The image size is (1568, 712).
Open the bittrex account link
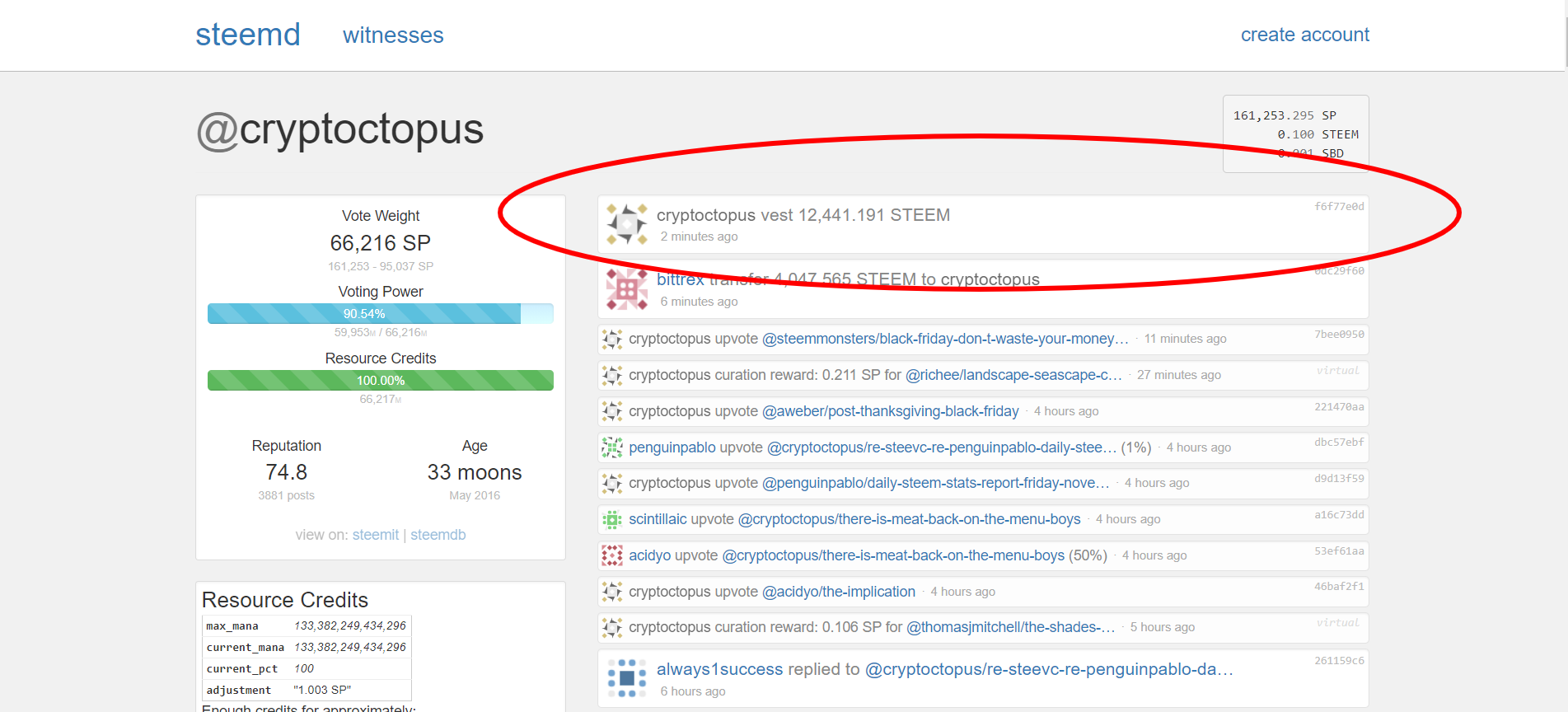pyautogui.click(x=681, y=279)
